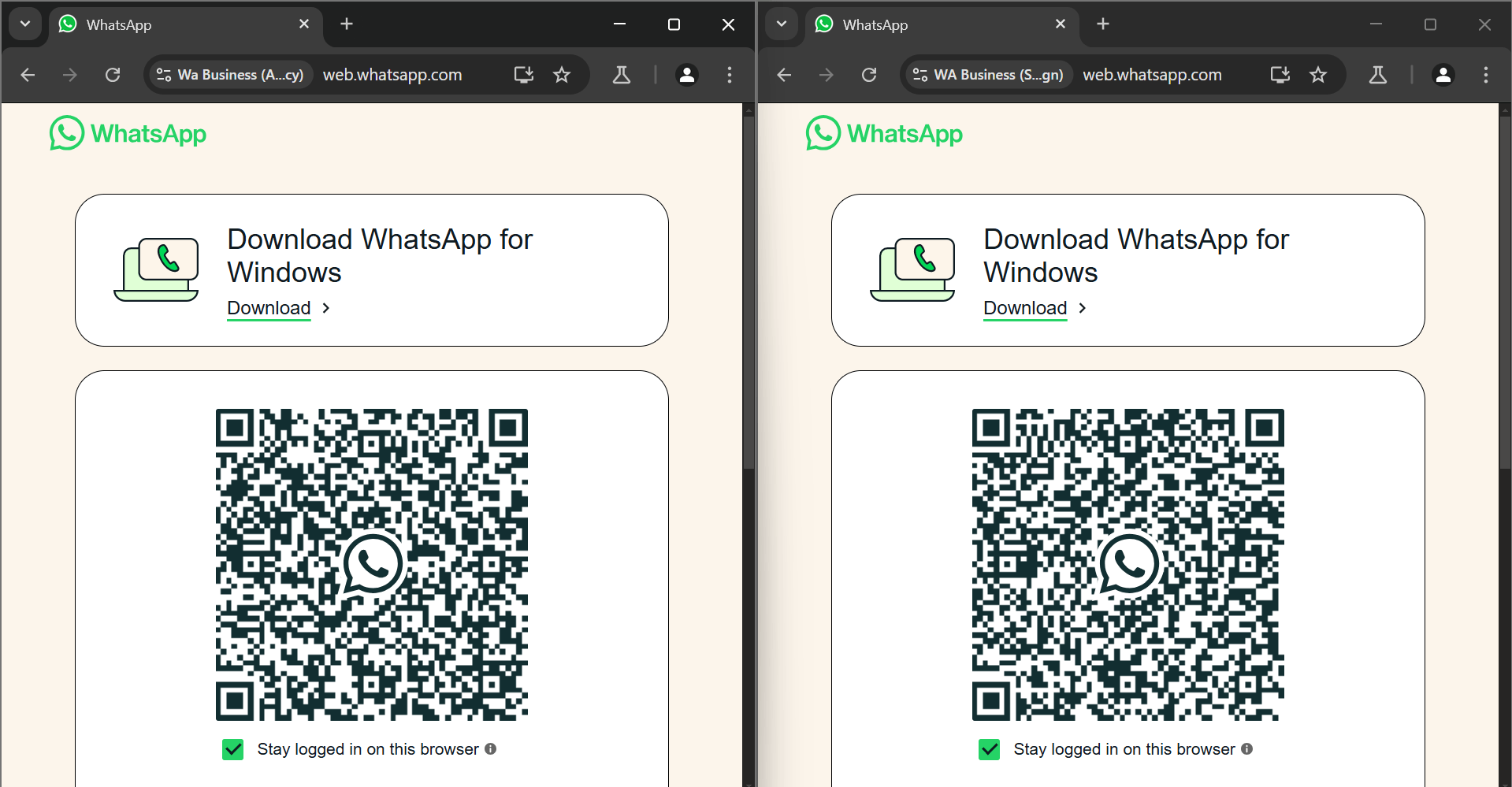Open a new tab in right window
Image resolution: width=1512 pixels, height=787 pixels.
click(1103, 24)
